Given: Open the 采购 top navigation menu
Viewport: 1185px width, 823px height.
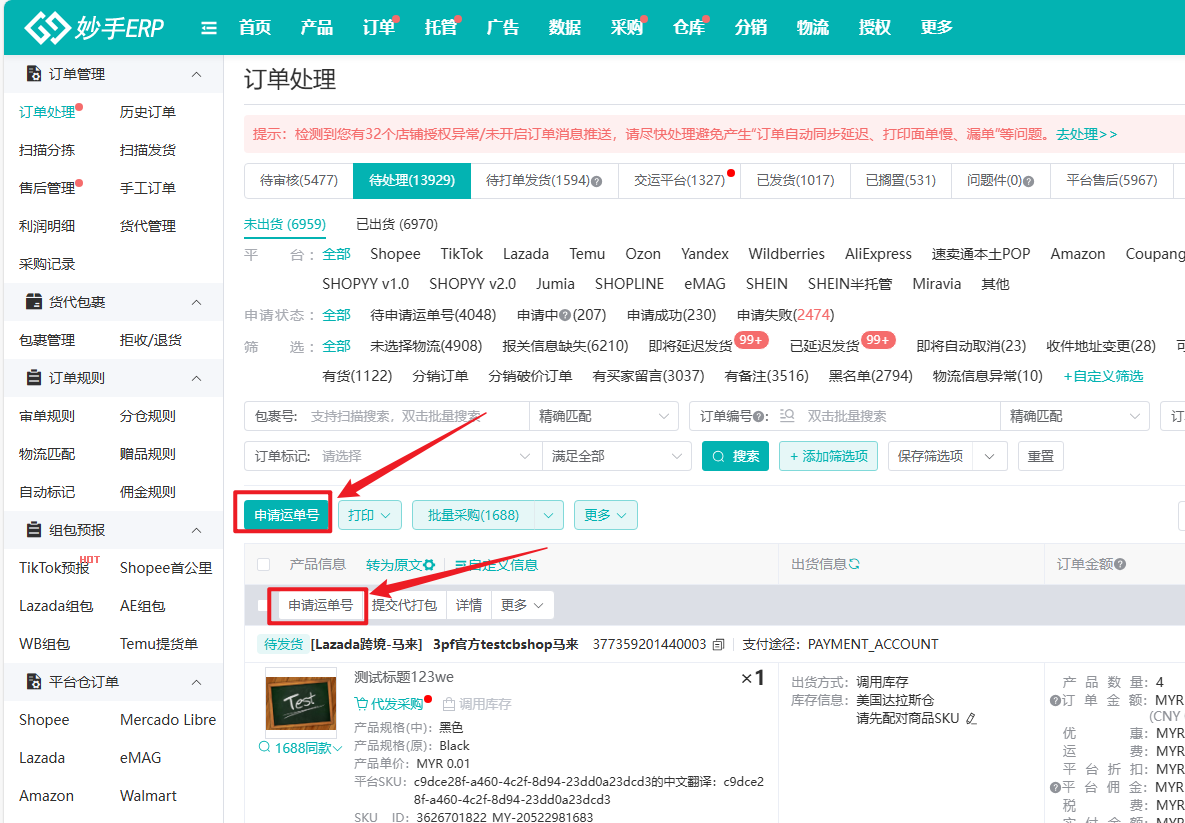Looking at the screenshot, I should pyautogui.click(x=627, y=28).
